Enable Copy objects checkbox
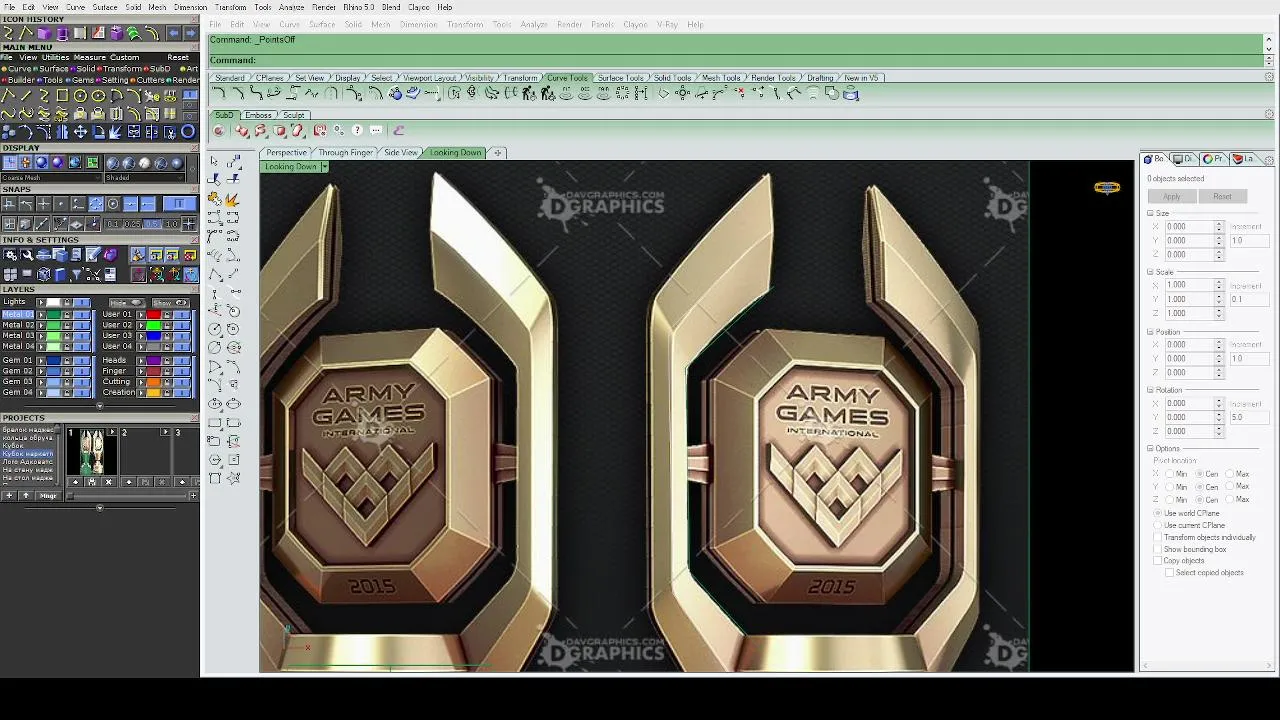This screenshot has width=1280, height=720. 1158,561
